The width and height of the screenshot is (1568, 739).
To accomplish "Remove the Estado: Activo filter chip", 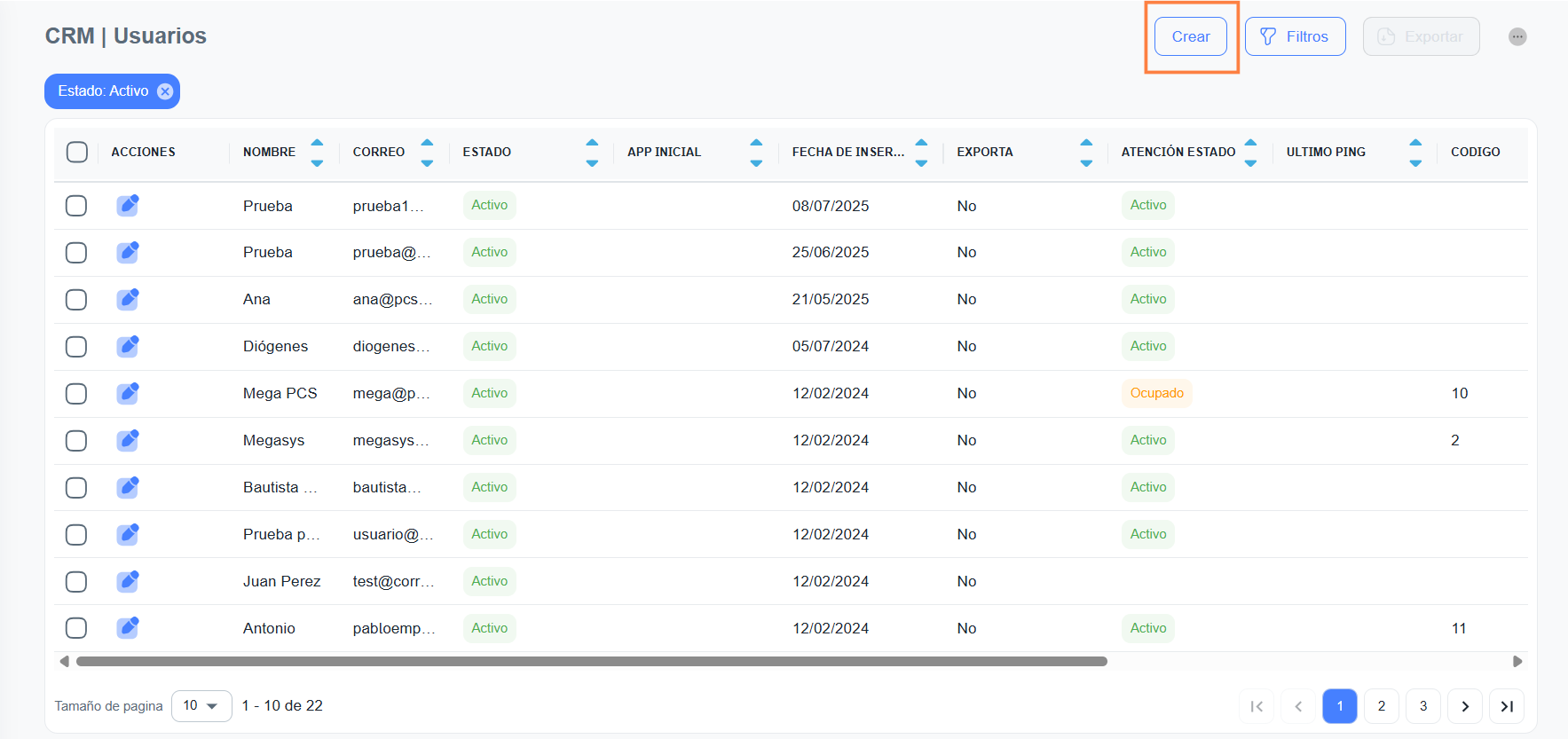I will click(x=165, y=91).
